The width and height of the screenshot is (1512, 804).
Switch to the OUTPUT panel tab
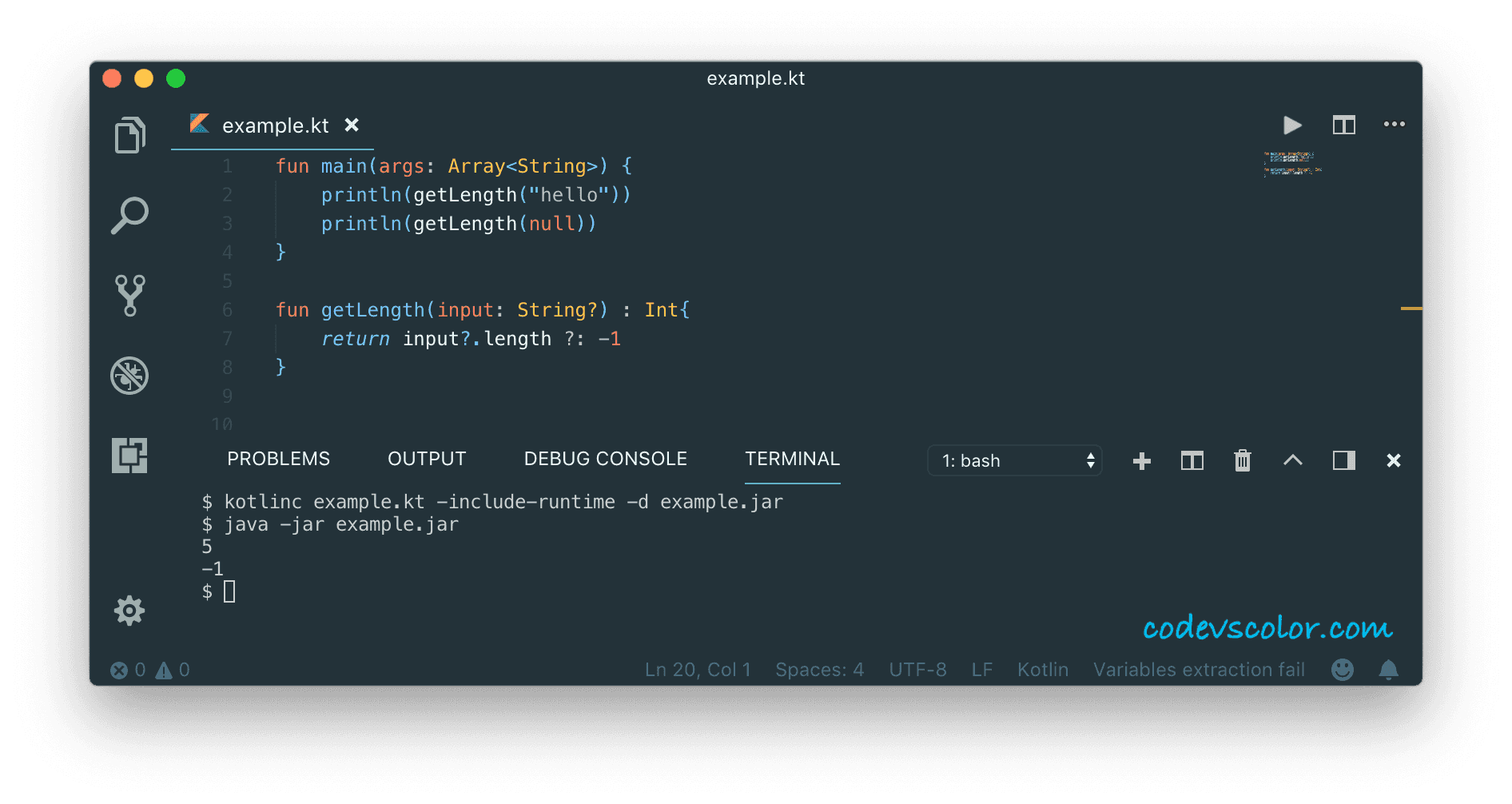click(x=427, y=459)
